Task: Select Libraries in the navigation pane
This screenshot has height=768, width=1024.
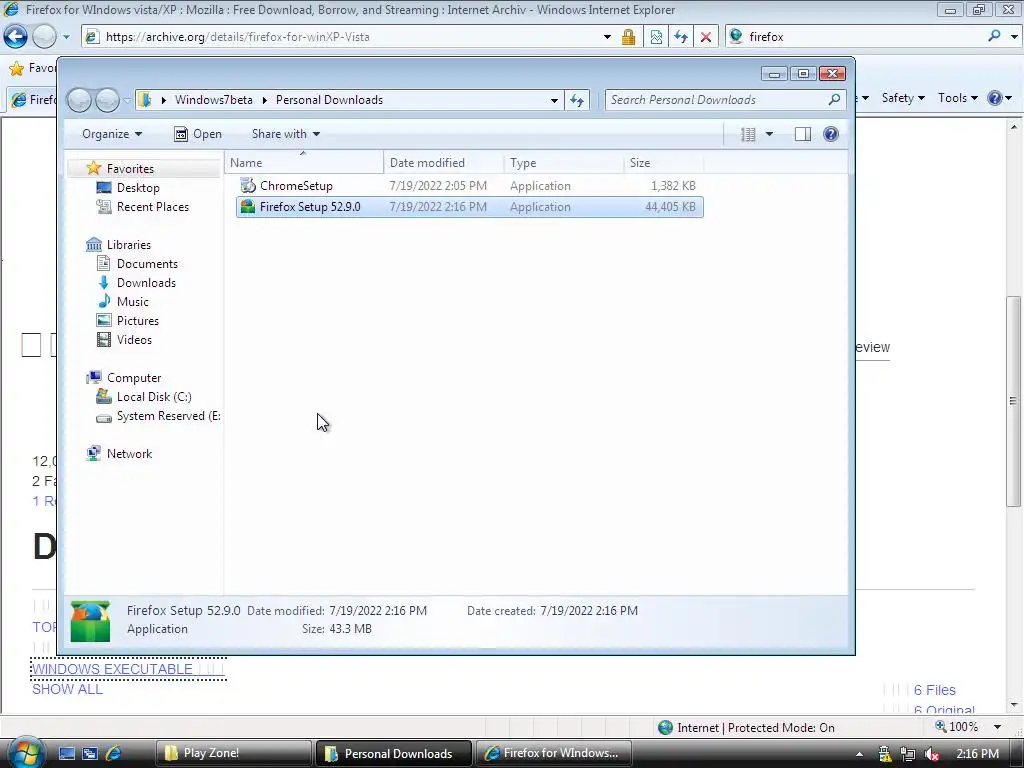Action: click(119, 245)
